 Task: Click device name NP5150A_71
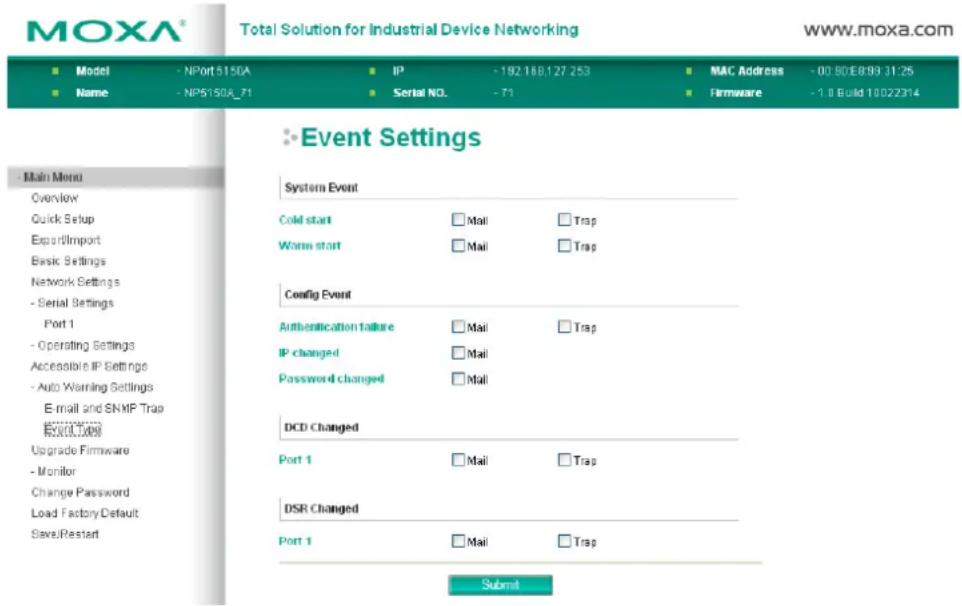(218, 93)
